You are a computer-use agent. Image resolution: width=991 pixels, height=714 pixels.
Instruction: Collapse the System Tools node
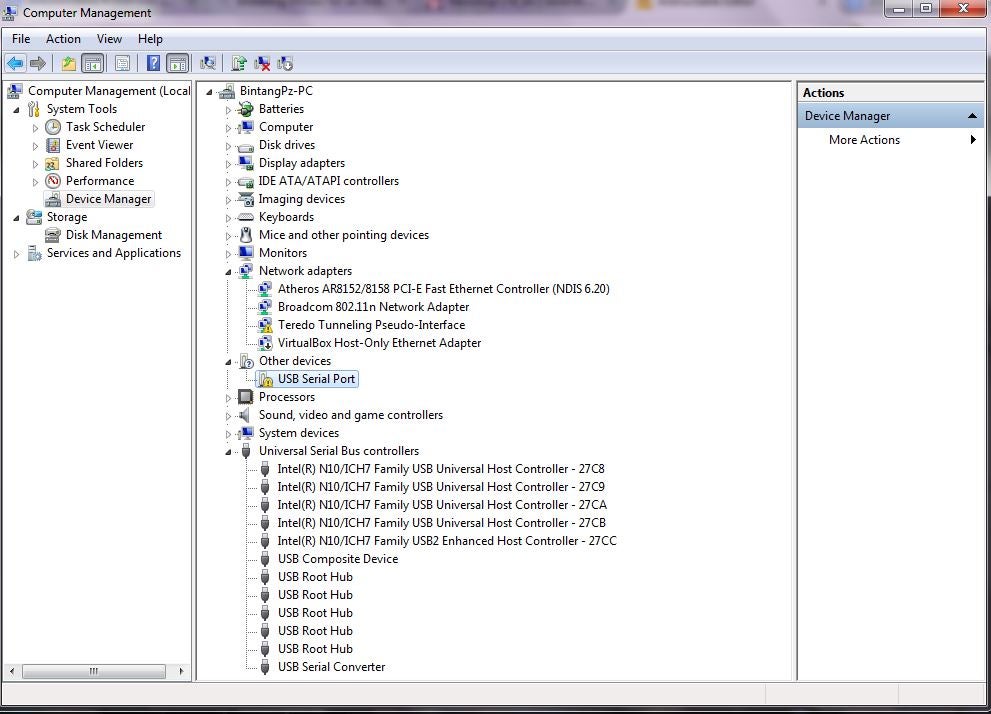[x=16, y=110]
